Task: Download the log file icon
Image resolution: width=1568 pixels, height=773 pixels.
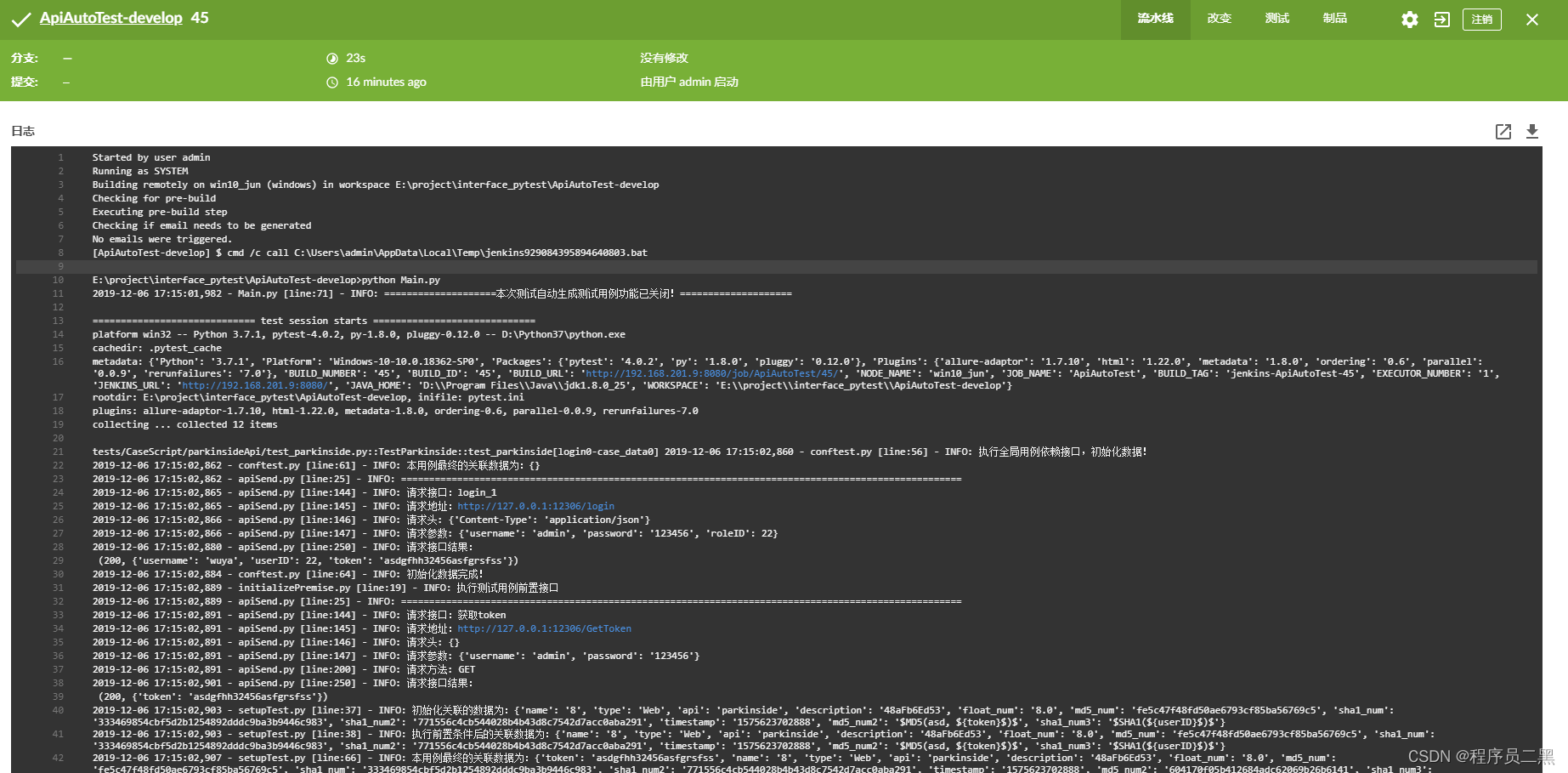Action: tap(1532, 131)
